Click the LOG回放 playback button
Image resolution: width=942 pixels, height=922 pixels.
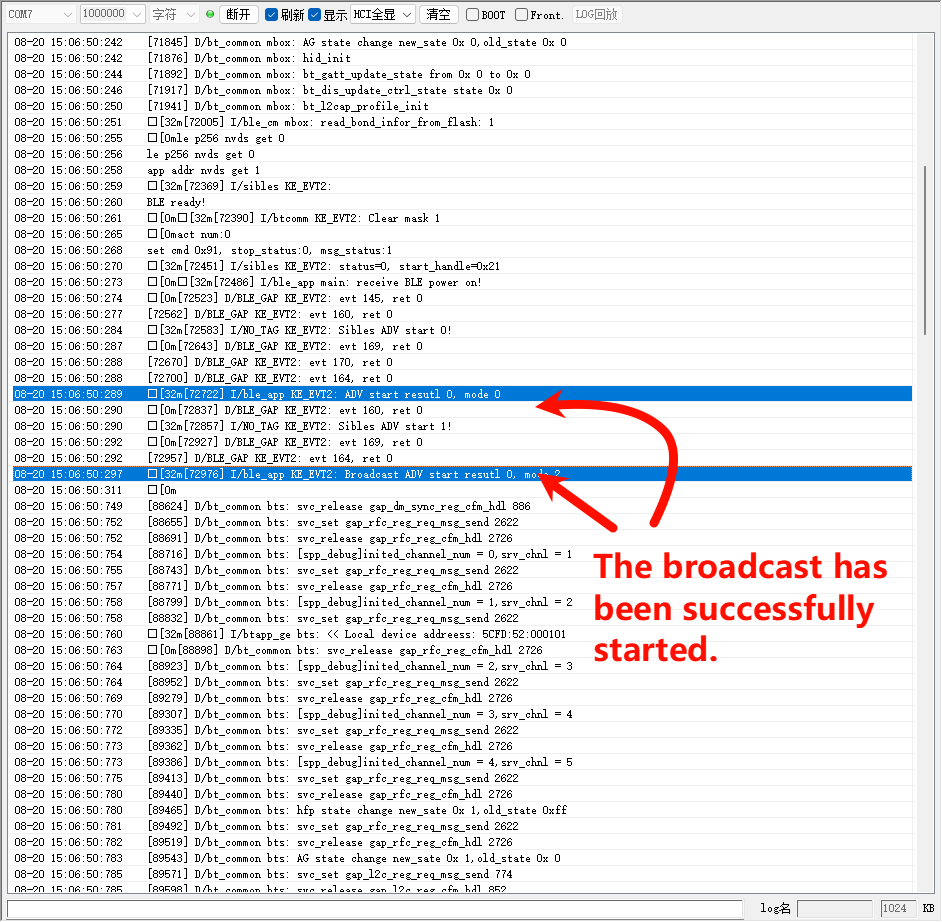[597, 15]
